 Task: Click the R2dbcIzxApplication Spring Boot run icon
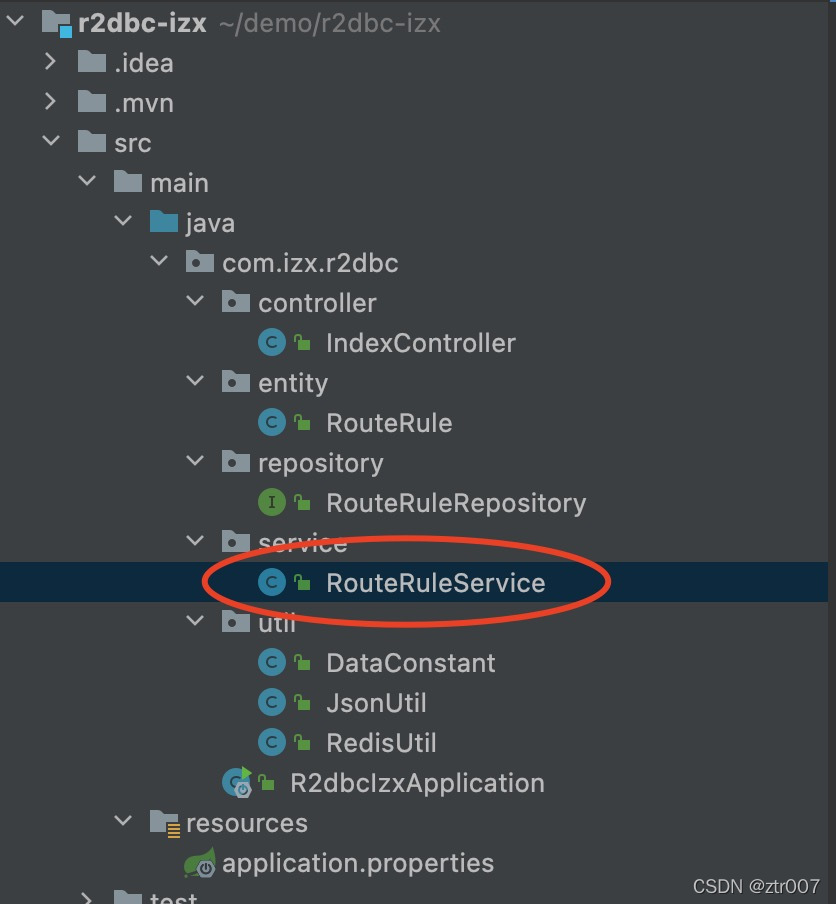tap(237, 782)
